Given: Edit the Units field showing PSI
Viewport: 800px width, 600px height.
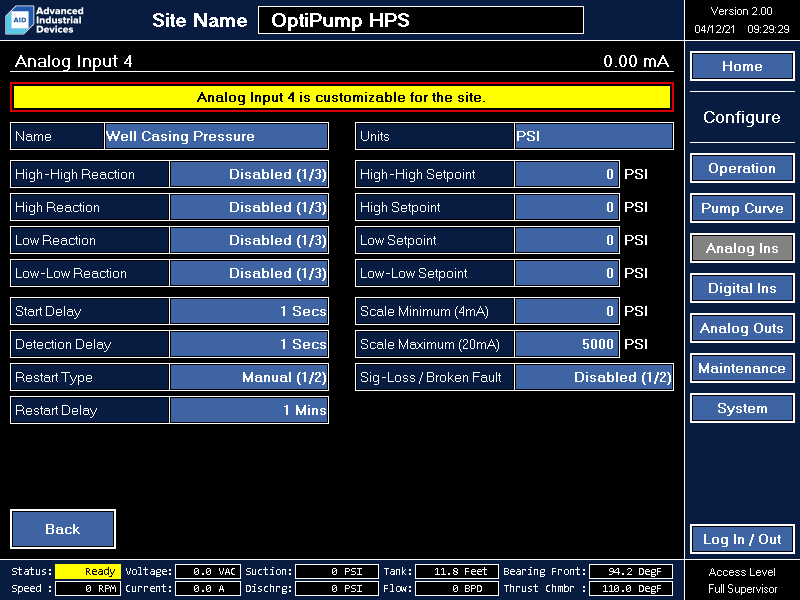Looking at the screenshot, I should point(594,136).
